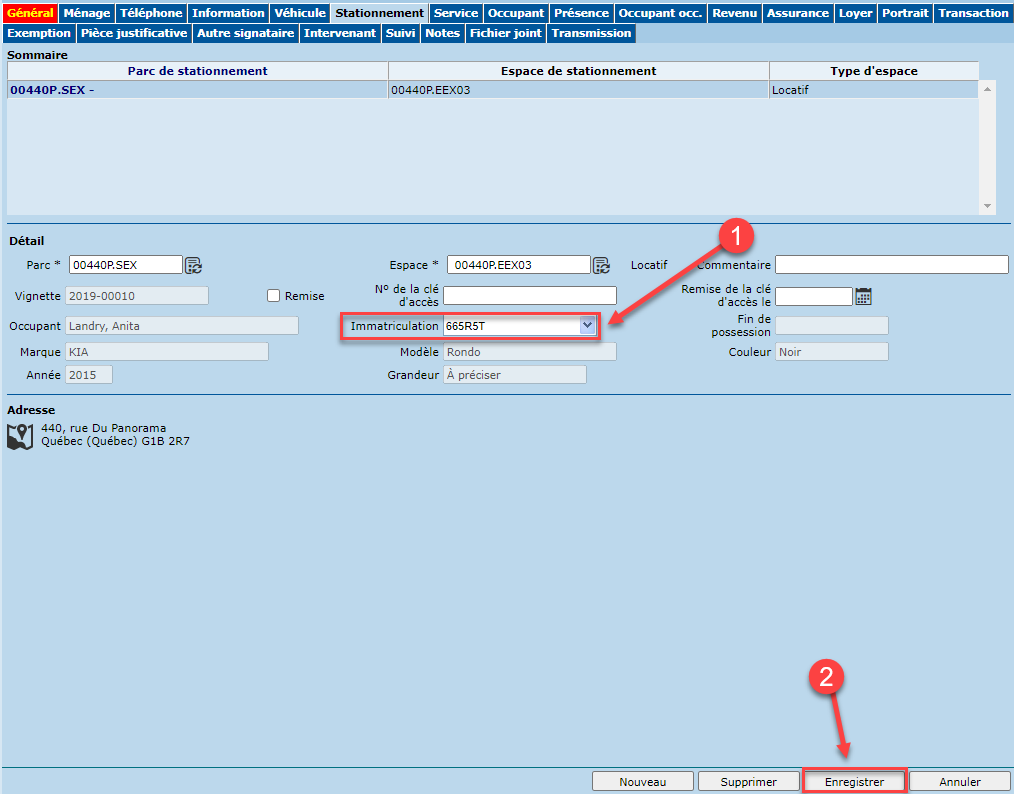Click the map icon under Adresse

point(19,435)
